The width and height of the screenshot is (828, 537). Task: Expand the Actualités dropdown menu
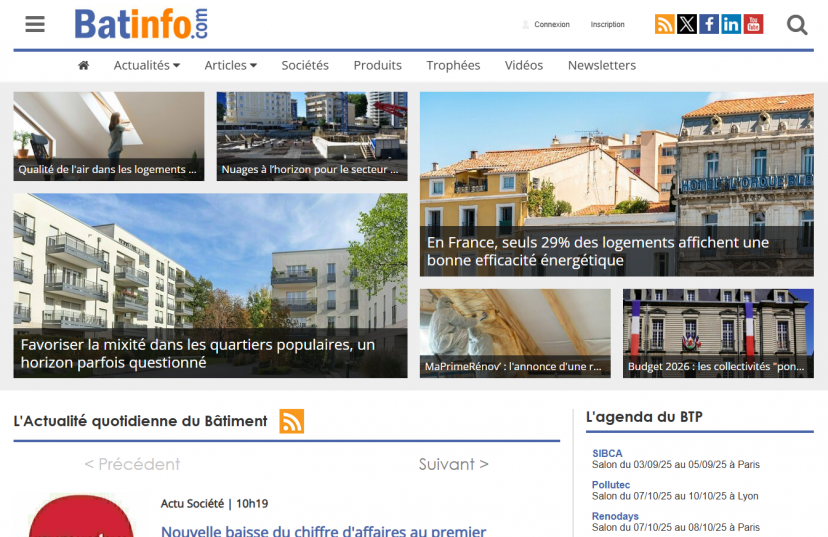pyautogui.click(x=147, y=65)
